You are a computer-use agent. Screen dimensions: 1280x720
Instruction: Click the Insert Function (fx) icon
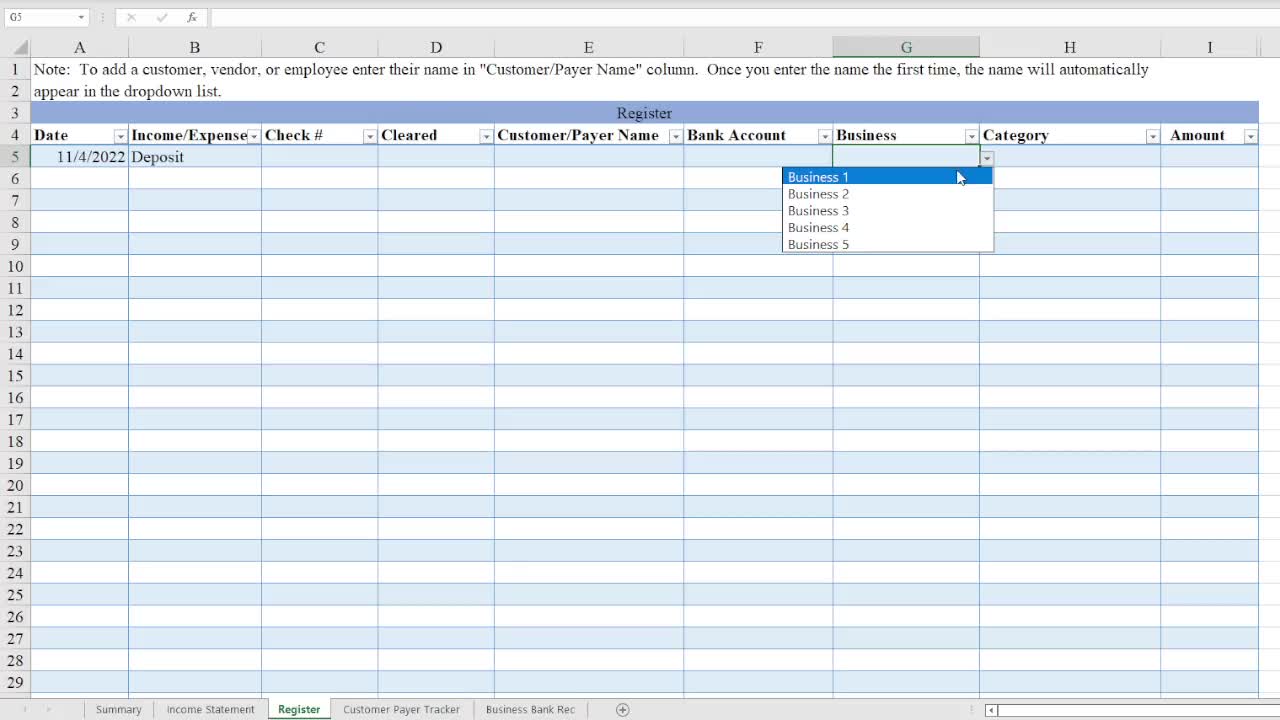point(191,17)
